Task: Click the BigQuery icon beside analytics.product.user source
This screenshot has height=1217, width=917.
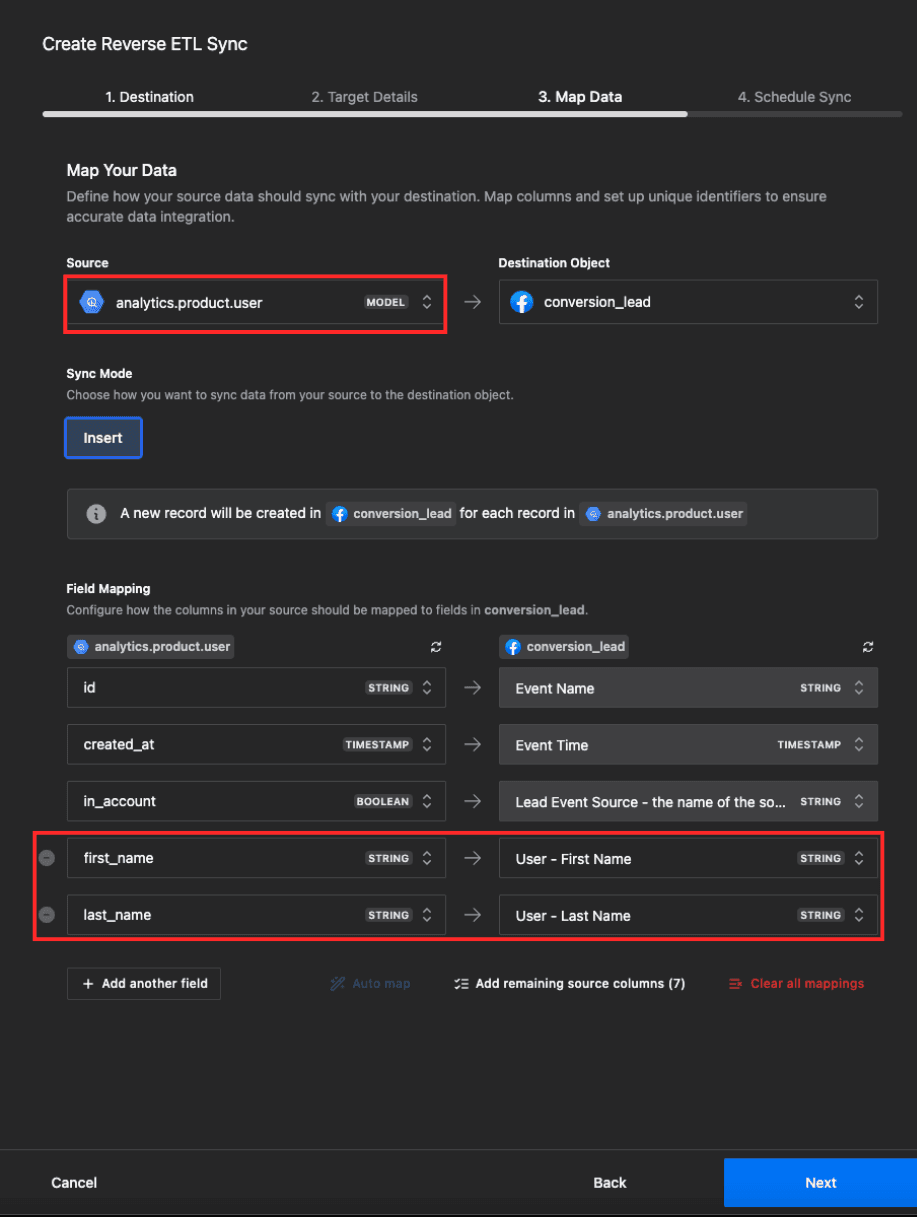Action: (x=91, y=301)
